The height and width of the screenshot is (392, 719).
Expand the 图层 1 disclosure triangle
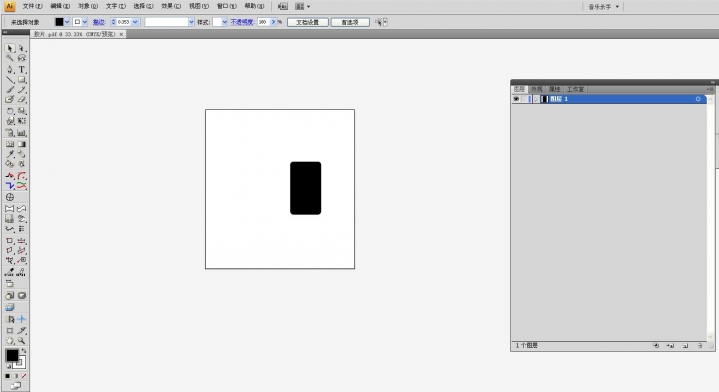536,99
